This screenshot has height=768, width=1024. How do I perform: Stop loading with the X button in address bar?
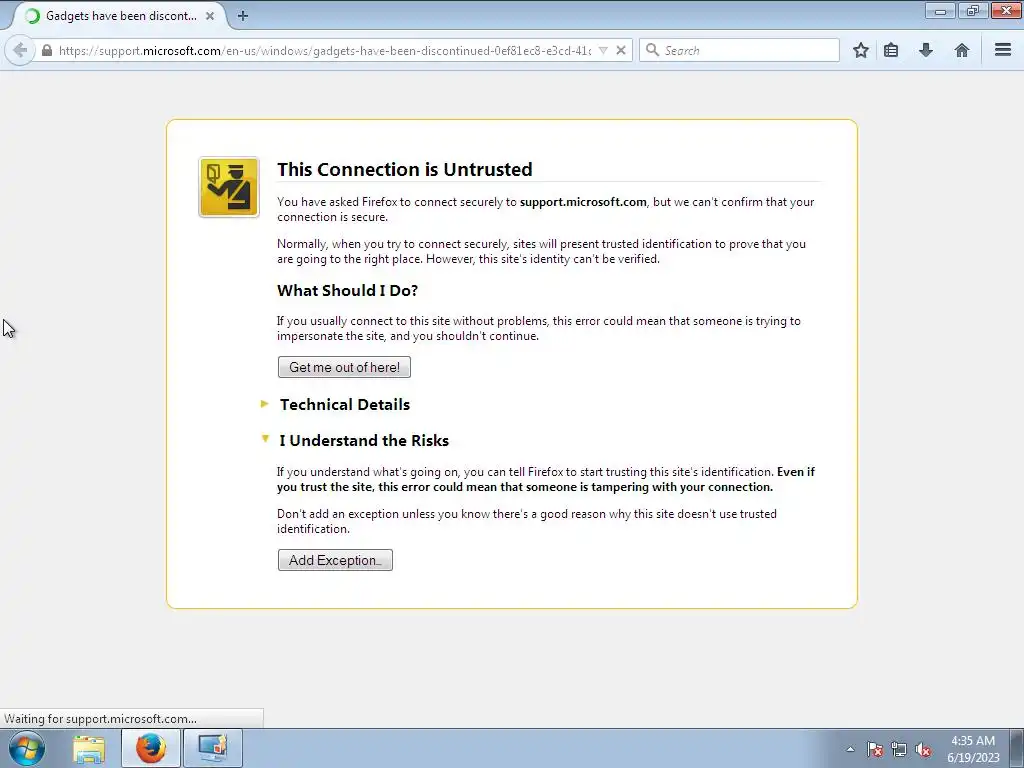[x=621, y=50]
